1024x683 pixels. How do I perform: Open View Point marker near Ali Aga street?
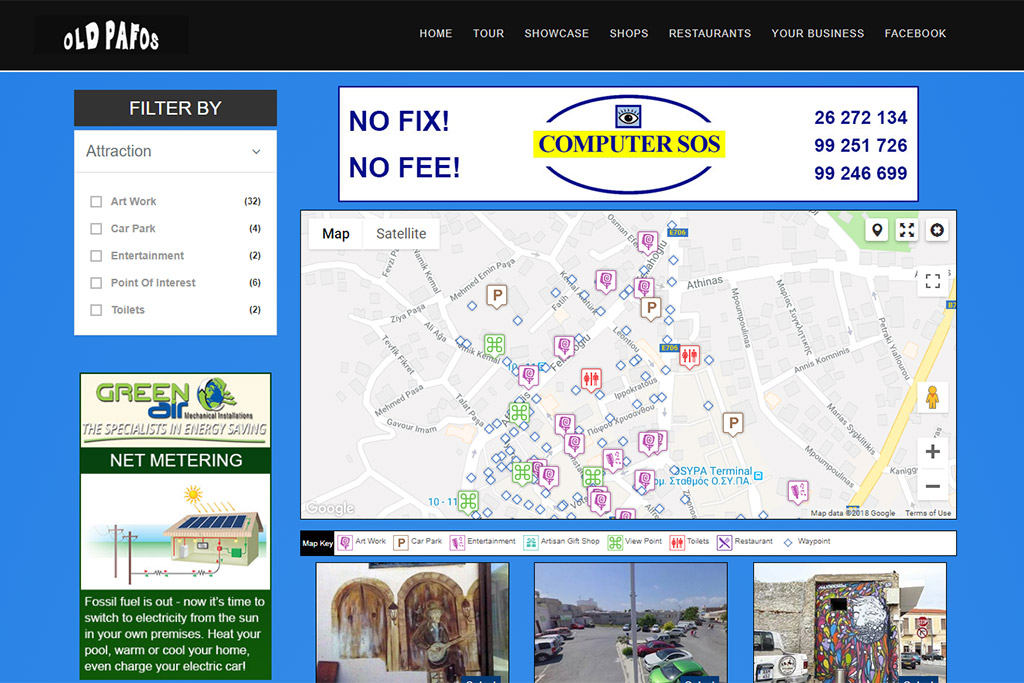point(494,345)
